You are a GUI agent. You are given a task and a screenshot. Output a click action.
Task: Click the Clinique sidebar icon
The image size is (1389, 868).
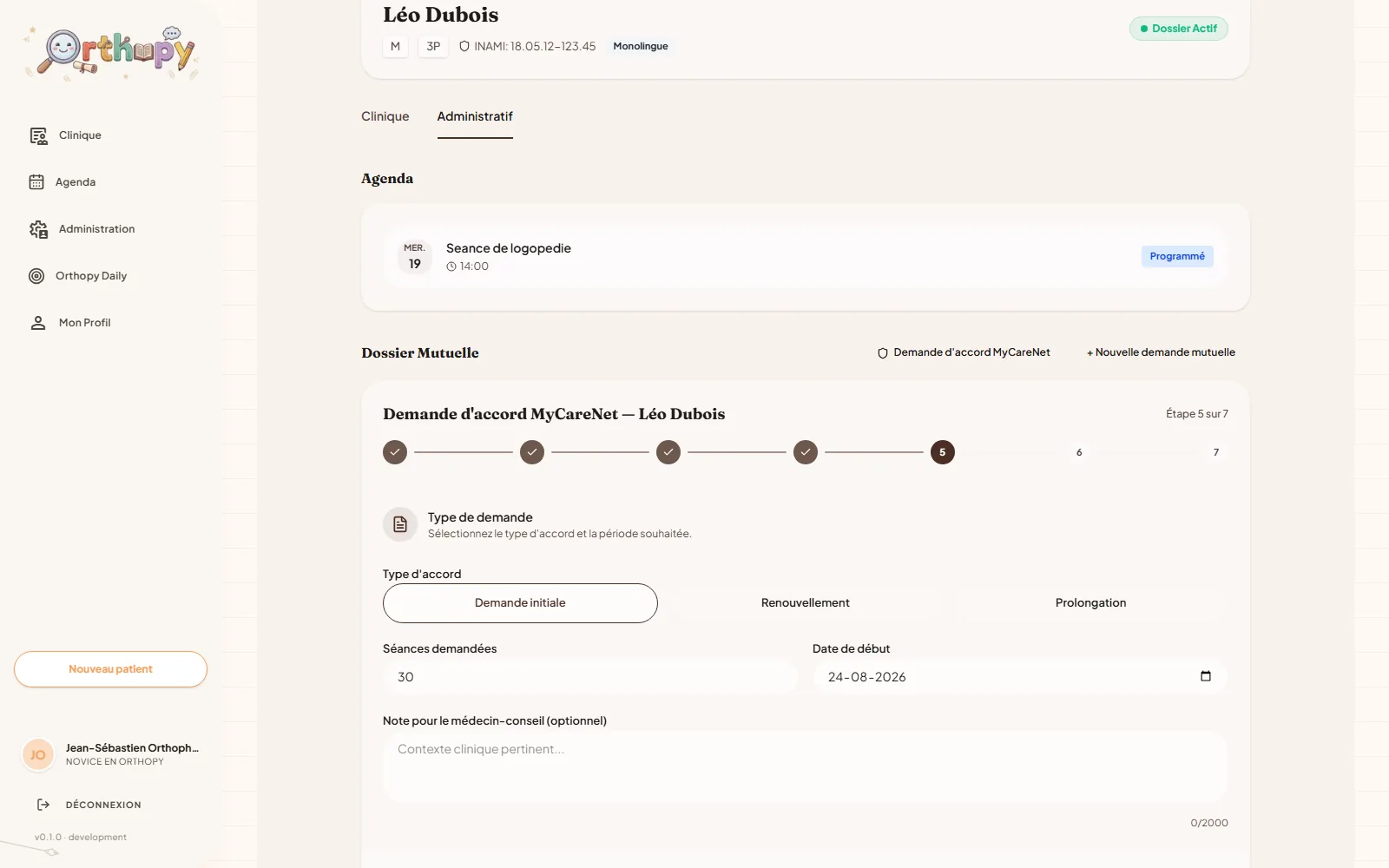[x=38, y=135]
